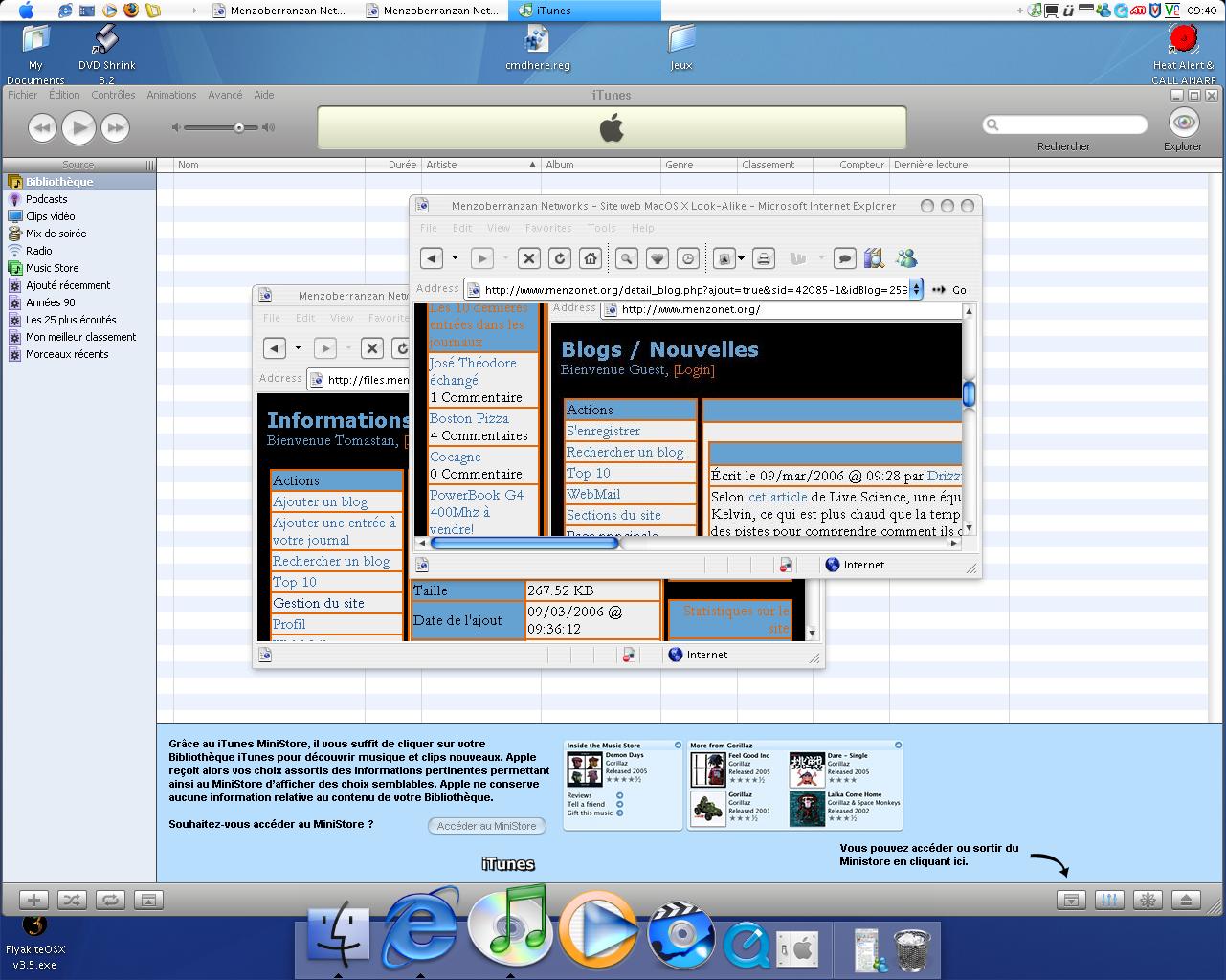Click the front IE Go button
Image resolution: width=1226 pixels, height=980 pixels.
(950, 289)
